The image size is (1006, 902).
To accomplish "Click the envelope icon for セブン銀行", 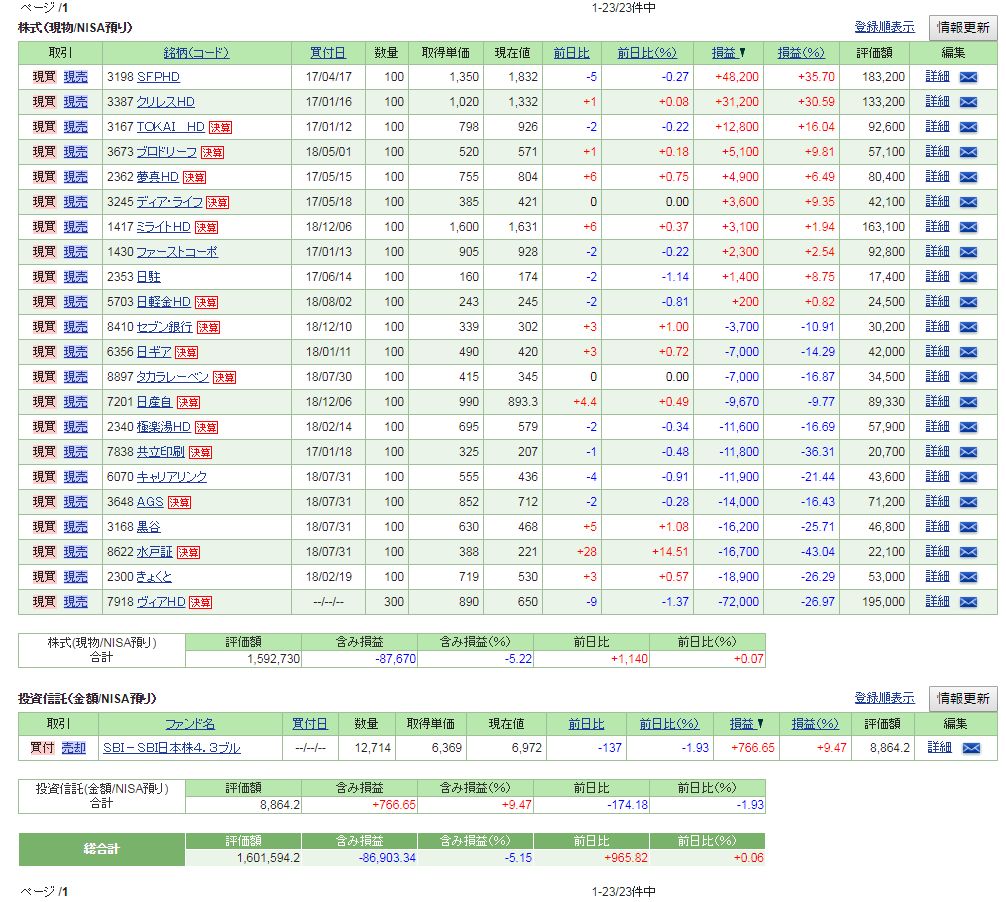I will tap(968, 327).
